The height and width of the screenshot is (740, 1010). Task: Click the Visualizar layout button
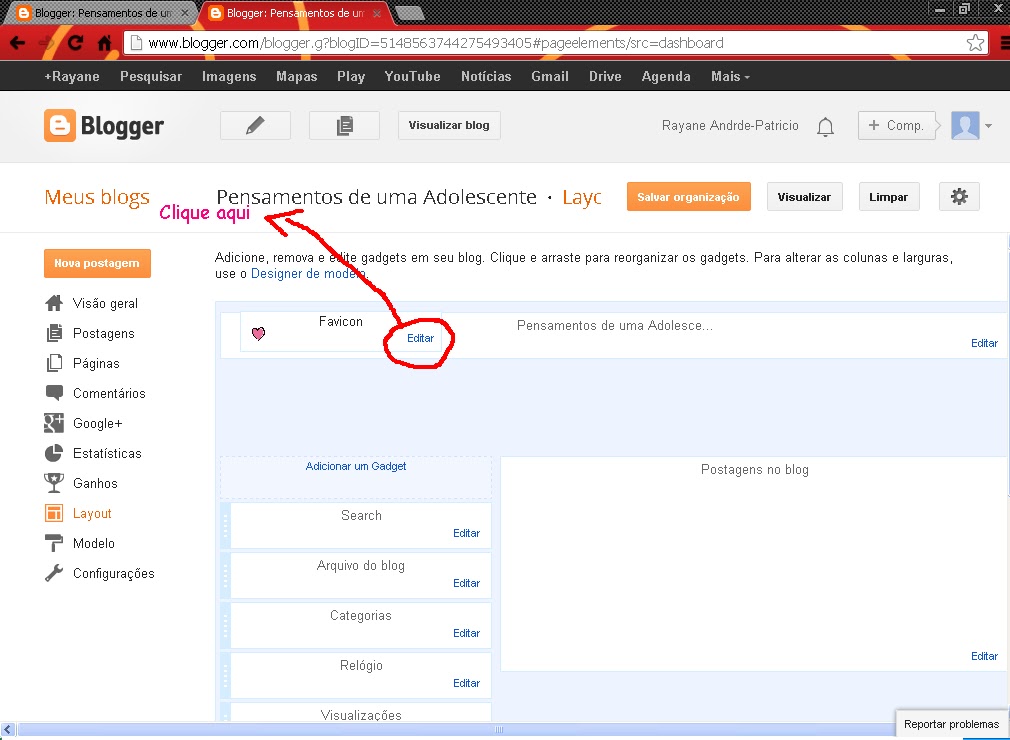point(804,196)
